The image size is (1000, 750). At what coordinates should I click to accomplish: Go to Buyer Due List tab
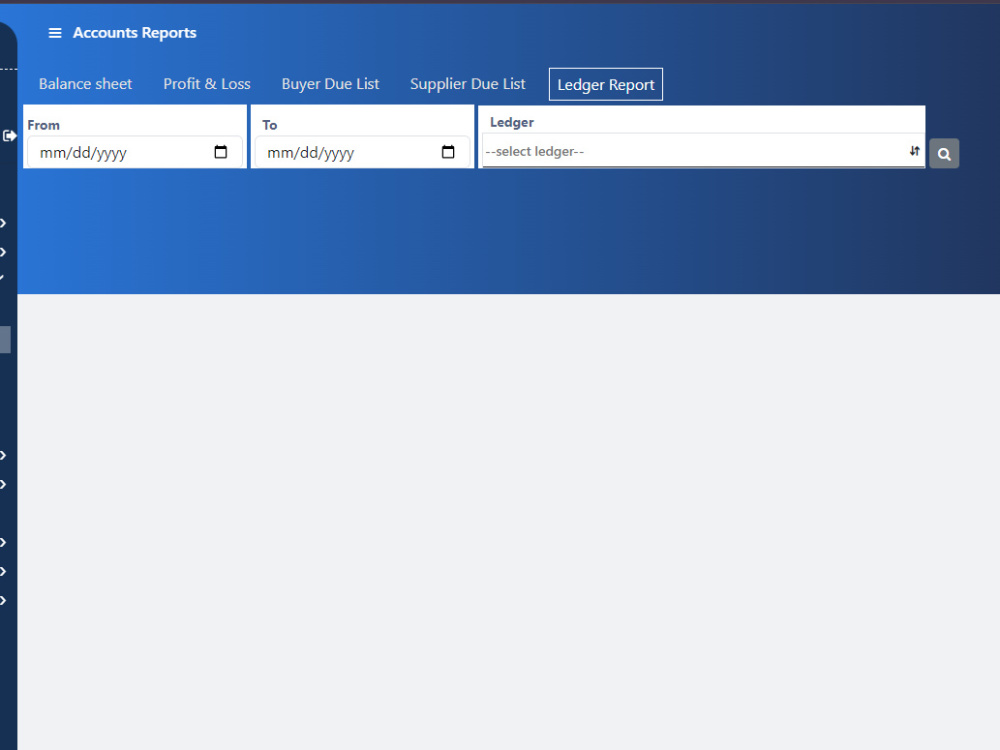tap(330, 84)
